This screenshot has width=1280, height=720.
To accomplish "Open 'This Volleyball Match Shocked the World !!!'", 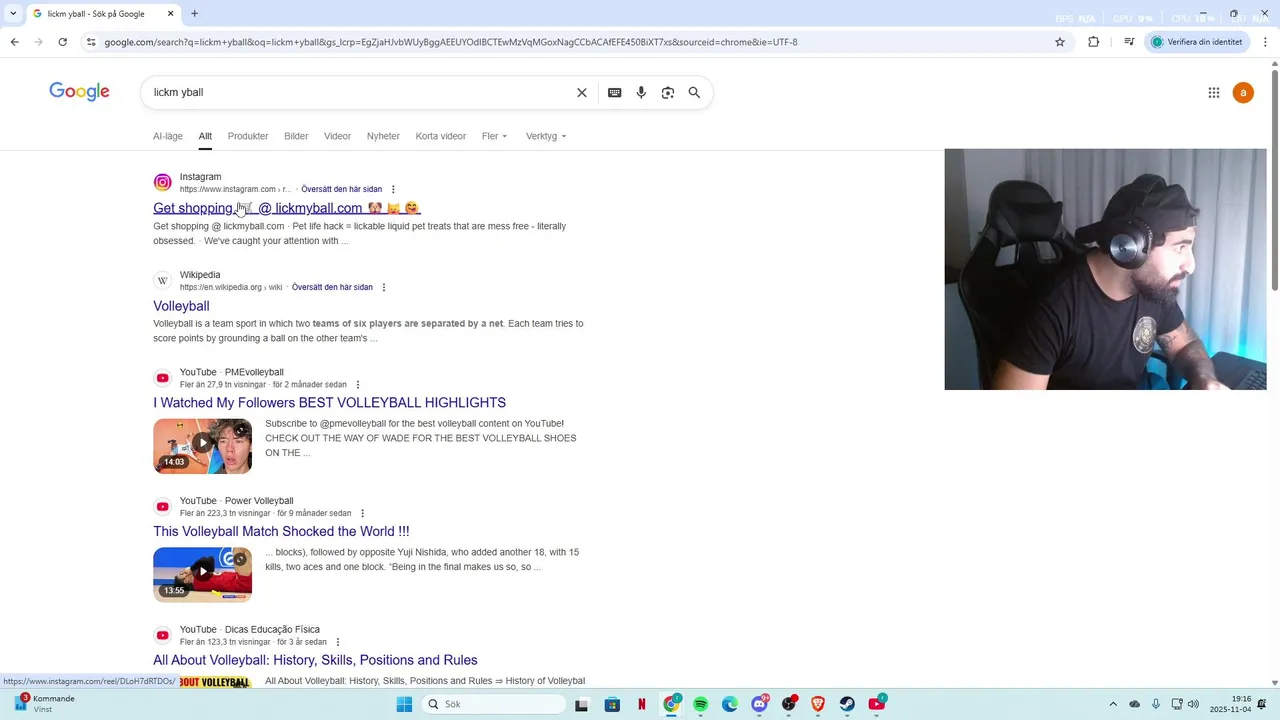I will (x=281, y=531).
